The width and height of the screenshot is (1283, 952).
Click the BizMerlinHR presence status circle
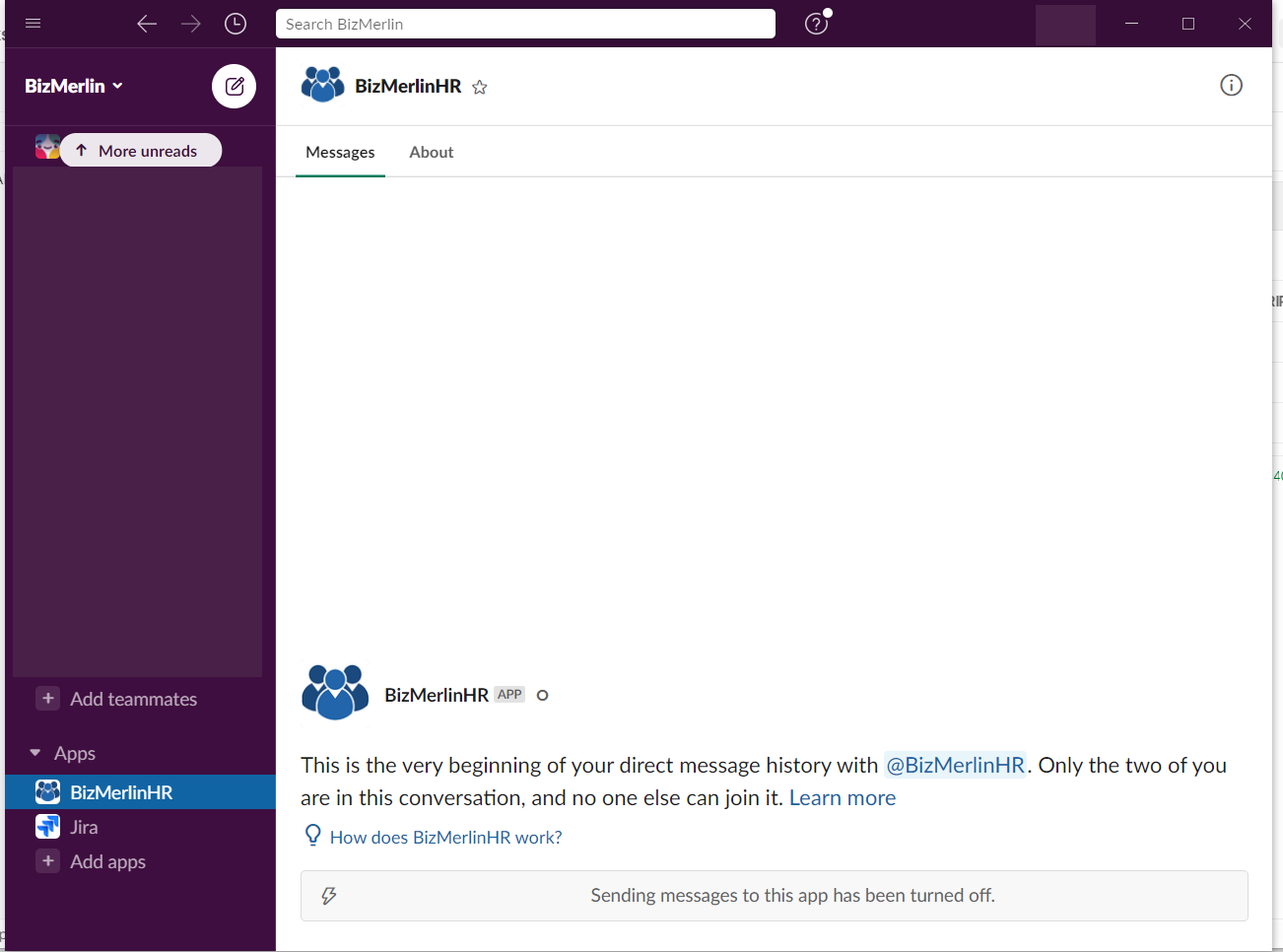[542, 696]
